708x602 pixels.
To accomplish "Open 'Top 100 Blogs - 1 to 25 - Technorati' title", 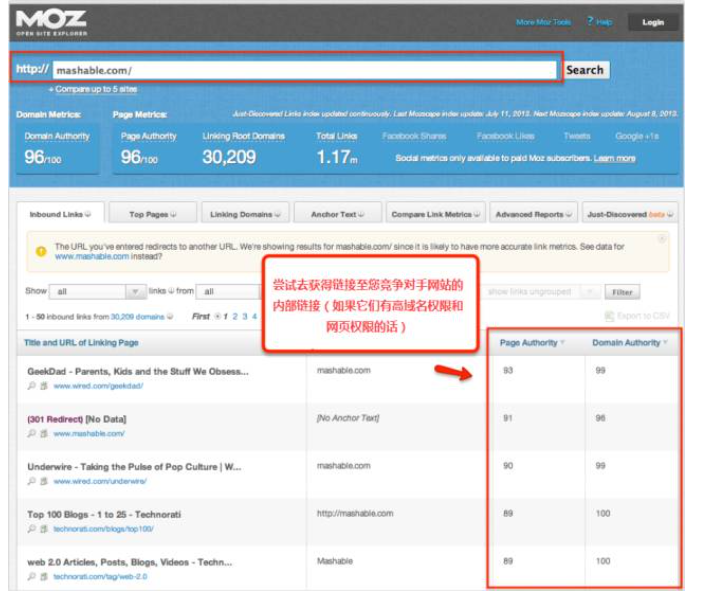I will pos(104,514).
